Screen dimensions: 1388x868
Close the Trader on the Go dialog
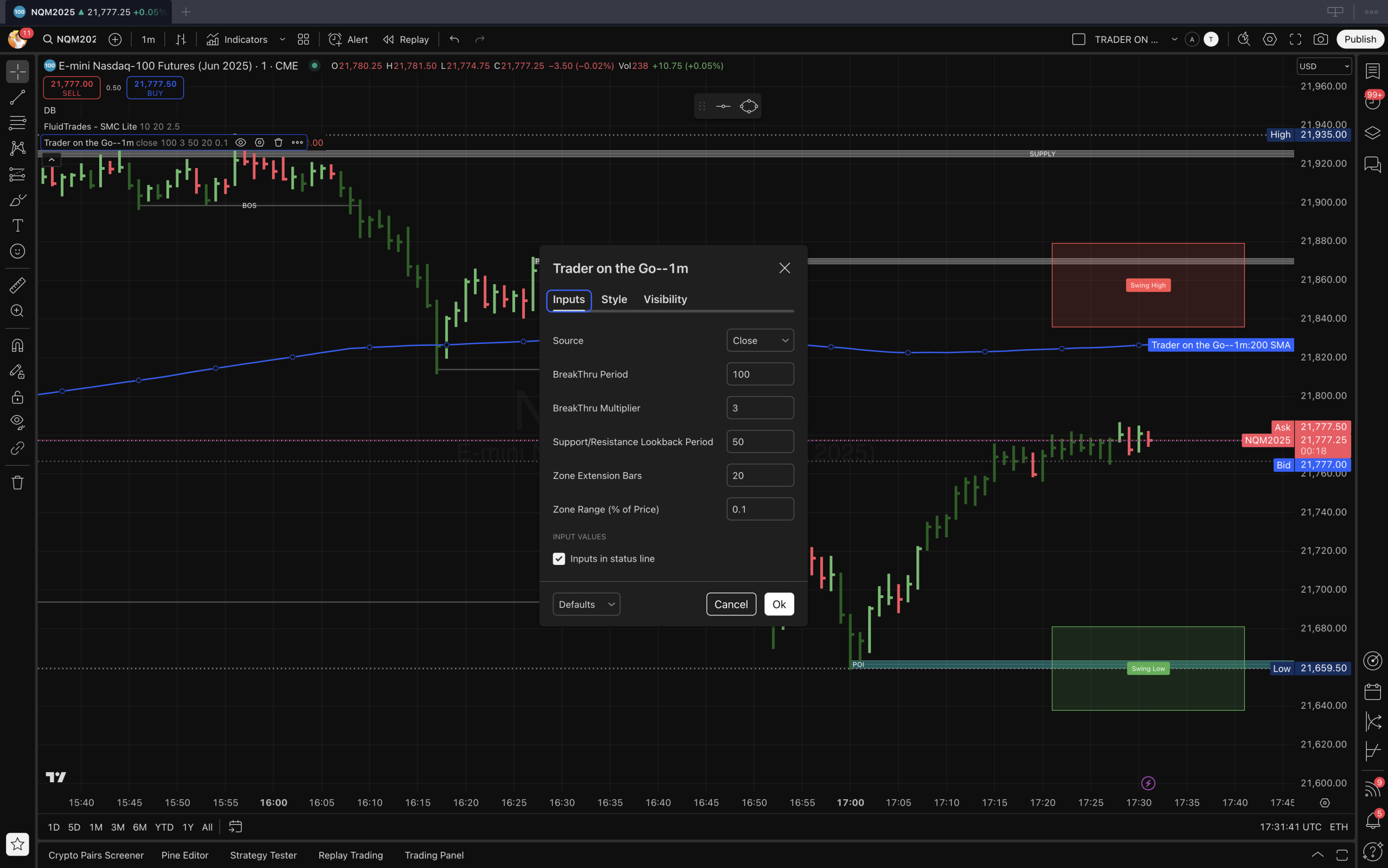tap(785, 268)
